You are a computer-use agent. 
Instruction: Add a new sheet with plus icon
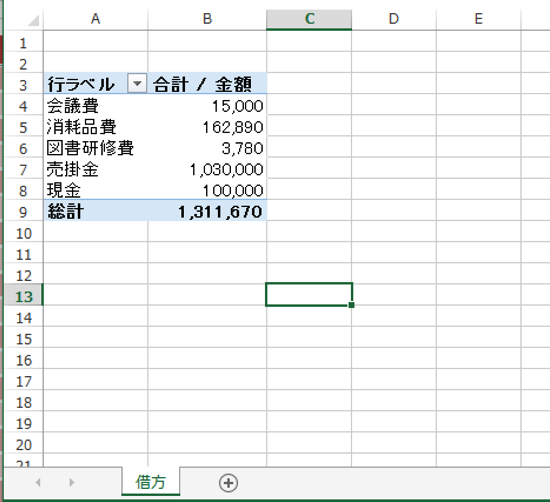point(228,483)
